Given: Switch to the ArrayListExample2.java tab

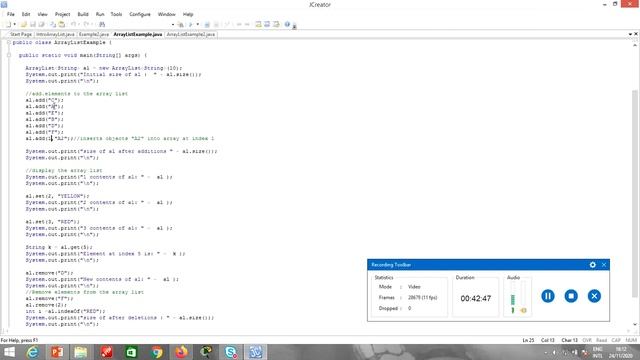Looking at the screenshot, I should [191, 34].
